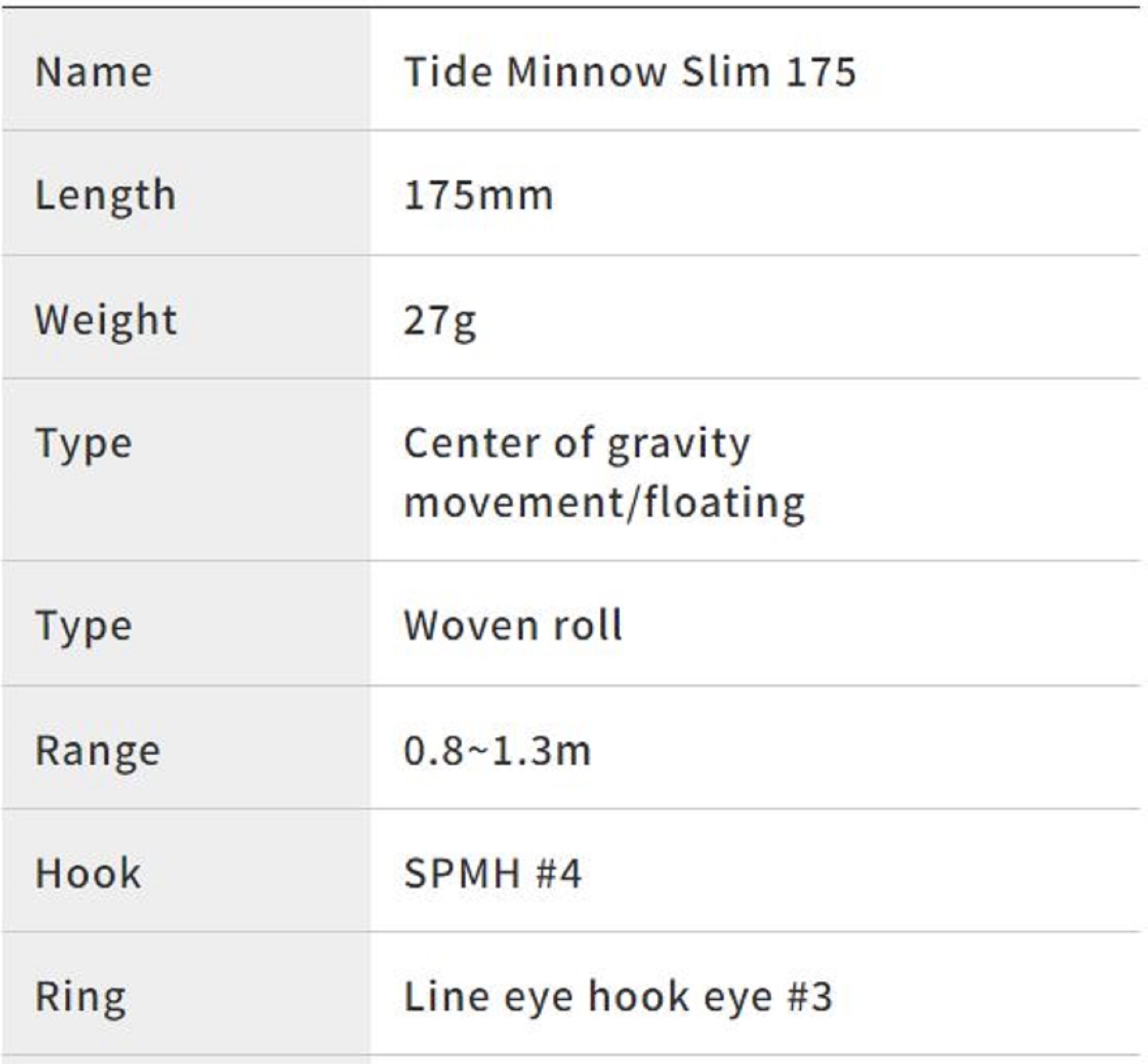The width and height of the screenshot is (1148, 1064).
Task: Select the "SPMH #4" hook value
Action: point(492,873)
